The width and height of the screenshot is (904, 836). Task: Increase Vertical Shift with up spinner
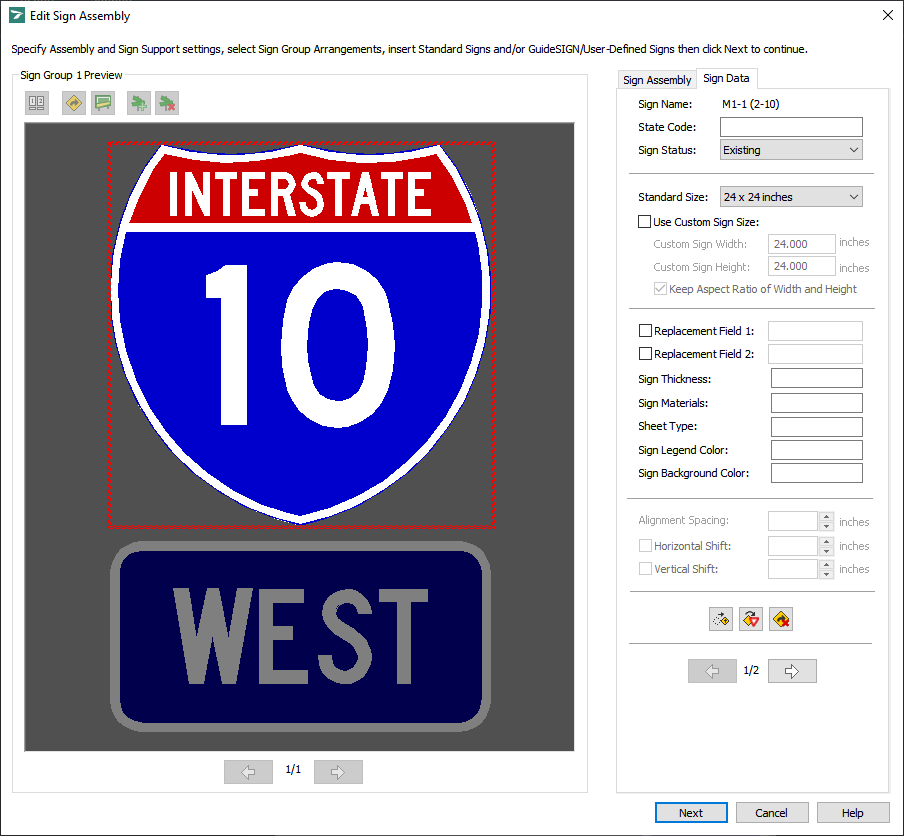(x=826, y=564)
